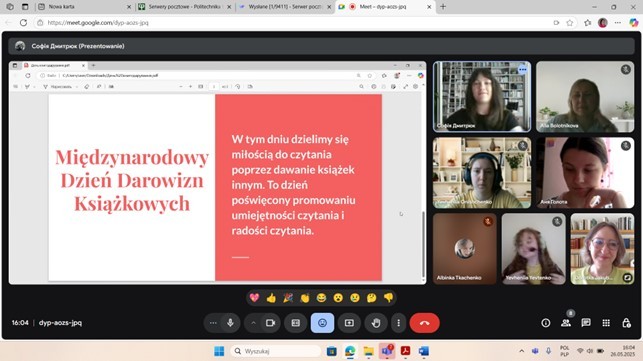Open Adobe Acrobat from the taskbar
The height and width of the screenshot is (361, 643).
coord(405,351)
